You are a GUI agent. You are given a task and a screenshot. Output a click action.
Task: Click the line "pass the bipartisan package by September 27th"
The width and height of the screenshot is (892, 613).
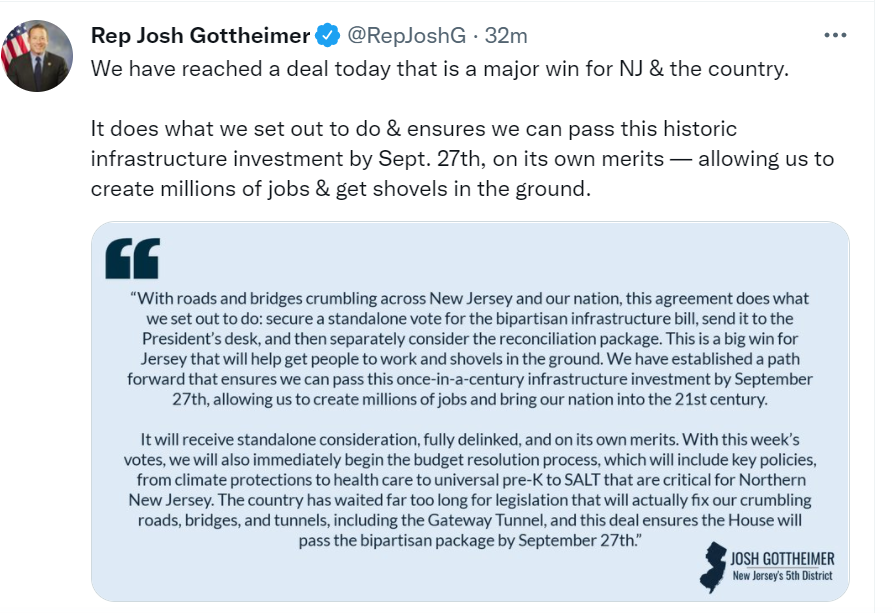click(470, 540)
